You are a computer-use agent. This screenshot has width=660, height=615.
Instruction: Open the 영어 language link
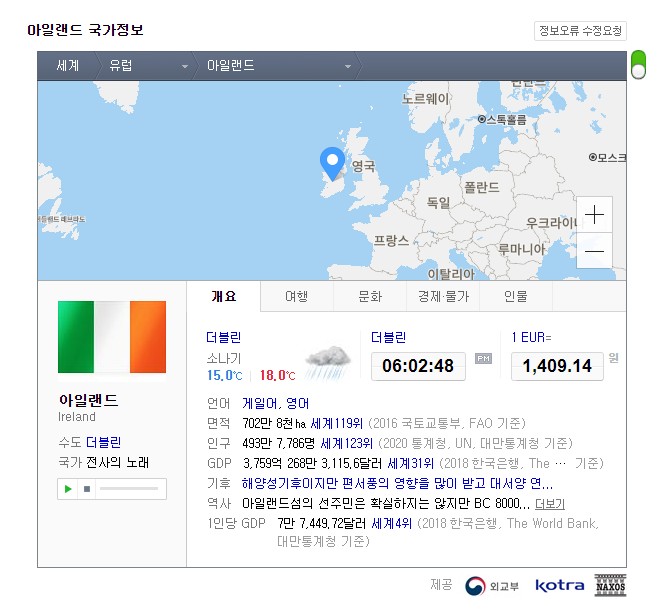[298, 404]
